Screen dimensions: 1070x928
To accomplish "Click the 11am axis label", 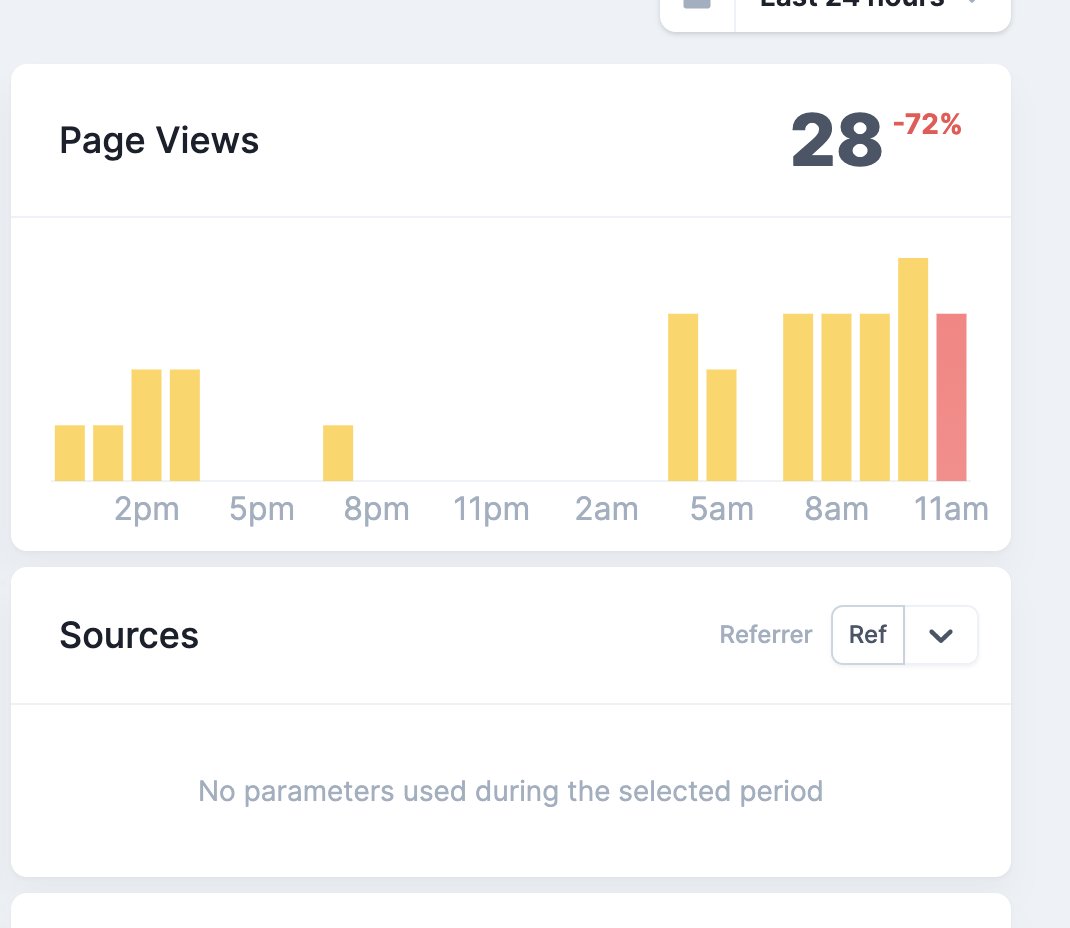I will (x=951, y=509).
